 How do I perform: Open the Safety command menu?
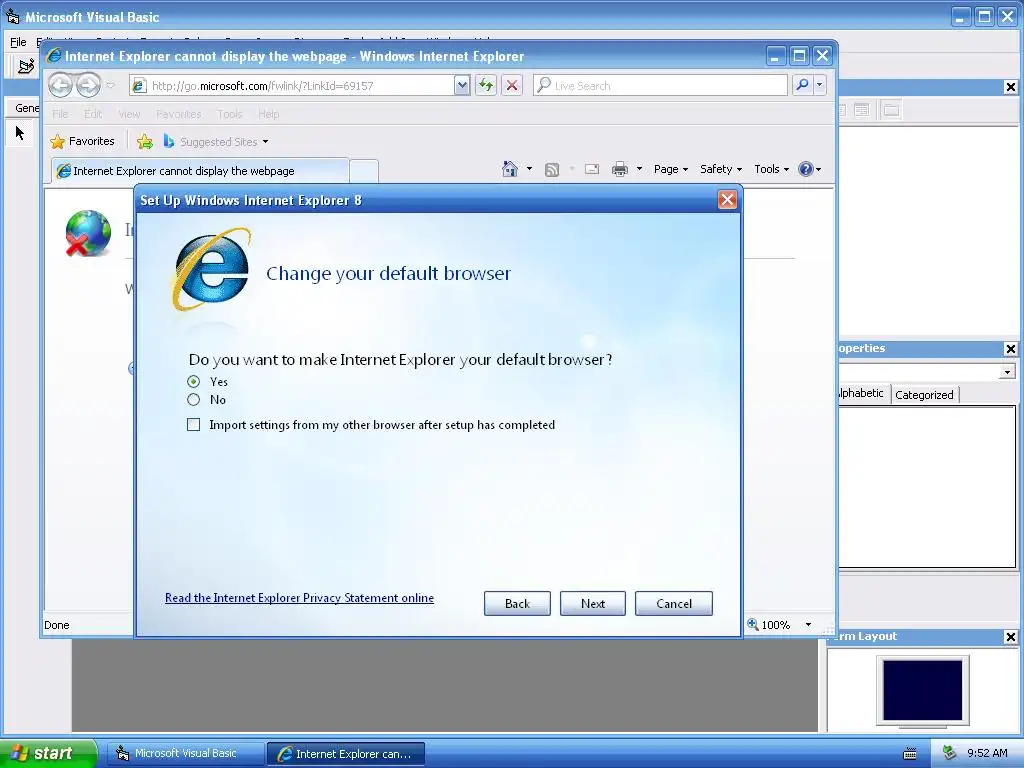[721, 169]
